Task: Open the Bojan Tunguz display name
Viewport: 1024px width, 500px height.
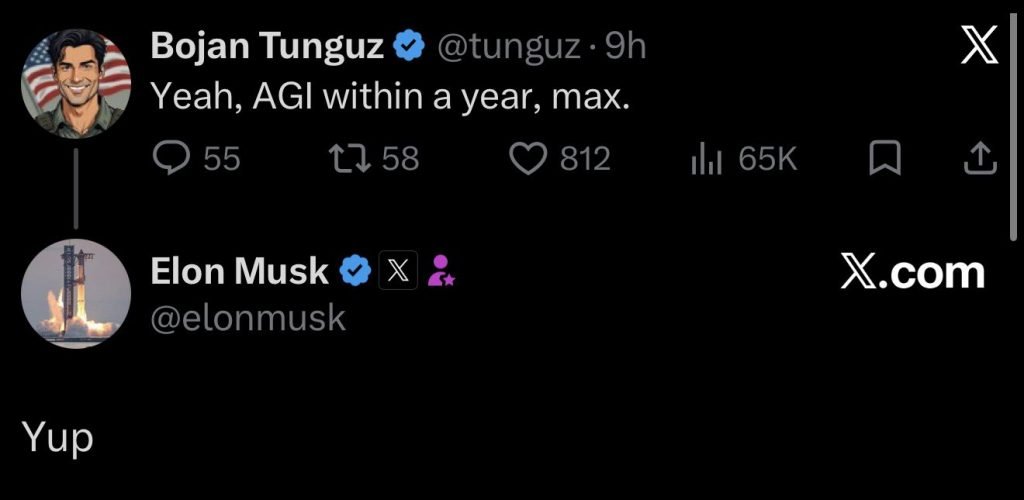Action: click(267, 46)
